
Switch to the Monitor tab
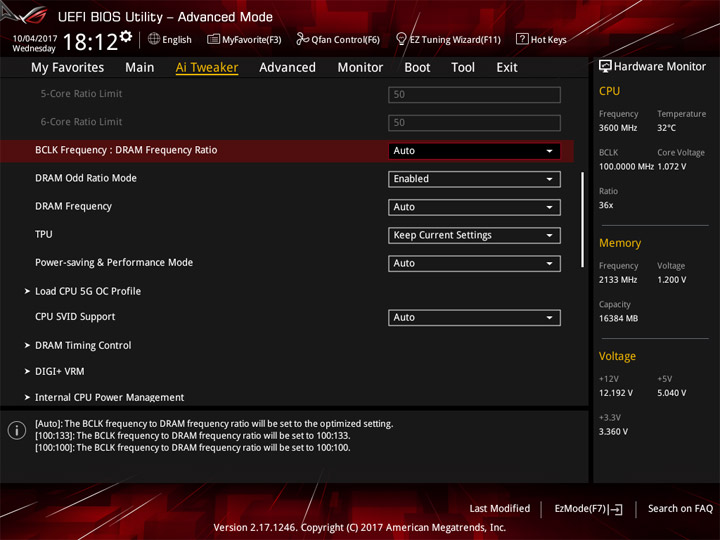[x=360, y=68]
